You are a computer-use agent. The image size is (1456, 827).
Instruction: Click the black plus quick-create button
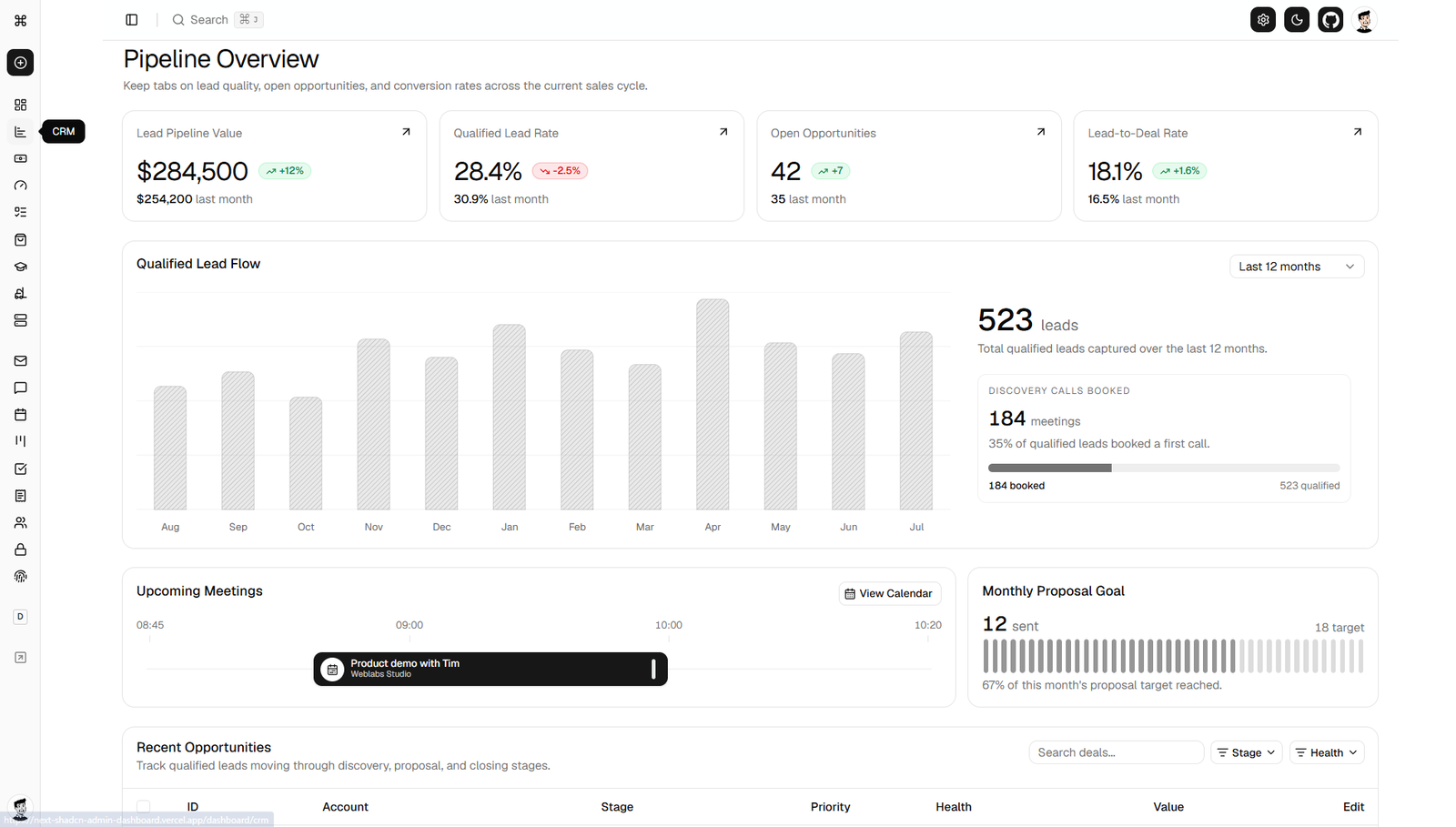point(20,63)
